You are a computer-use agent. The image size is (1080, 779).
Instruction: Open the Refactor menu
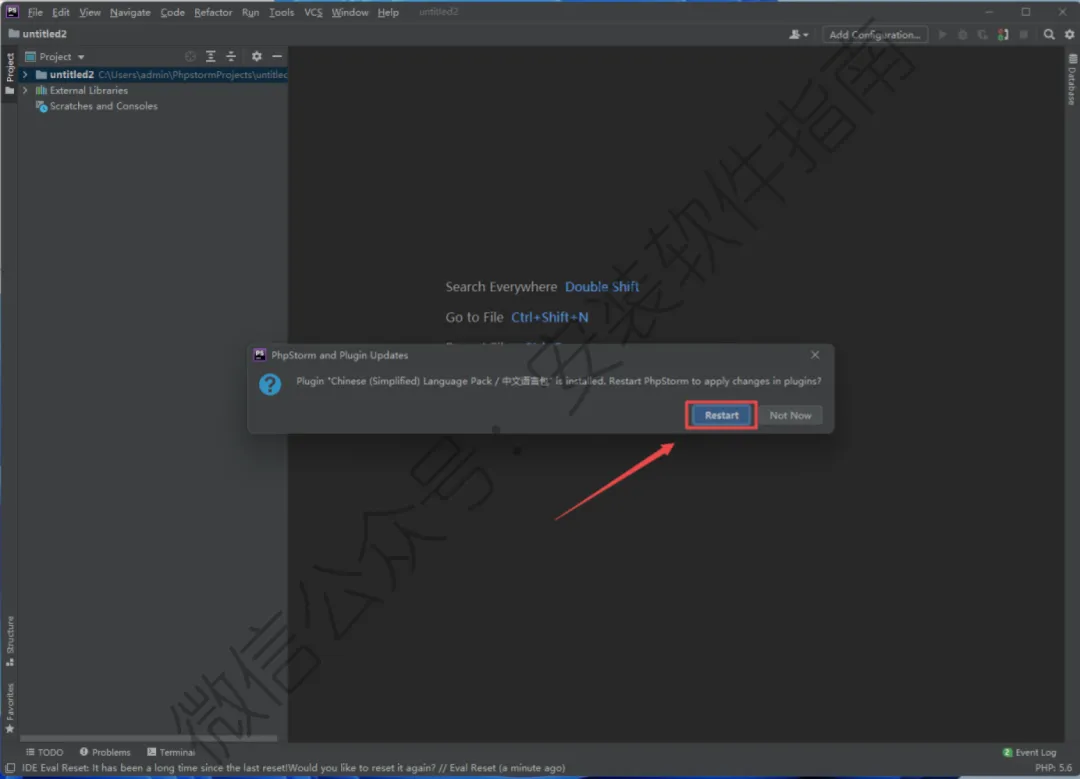pyautogui.click(x=213, y=12)
